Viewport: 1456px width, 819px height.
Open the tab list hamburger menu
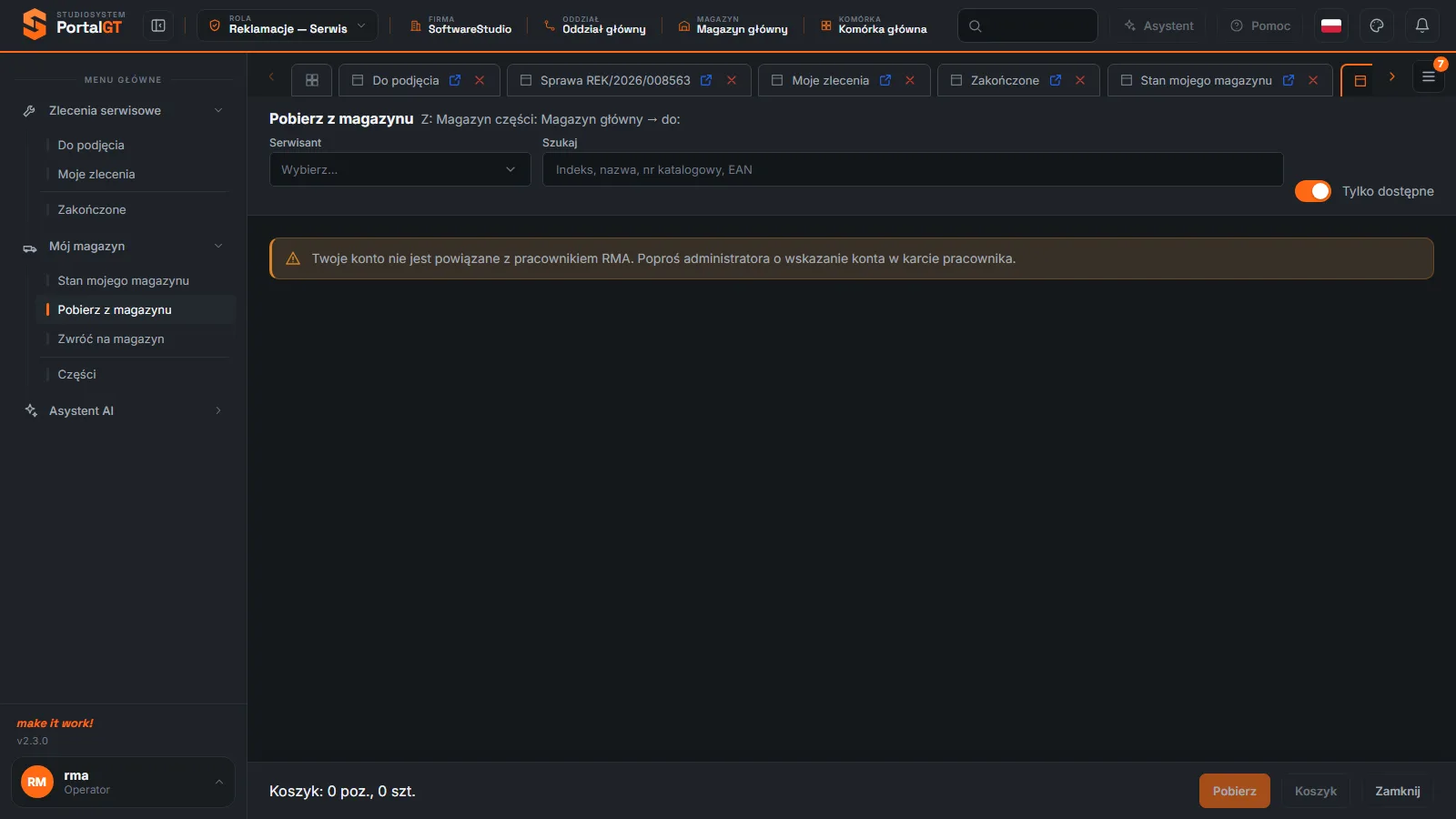pos(1429,77)
